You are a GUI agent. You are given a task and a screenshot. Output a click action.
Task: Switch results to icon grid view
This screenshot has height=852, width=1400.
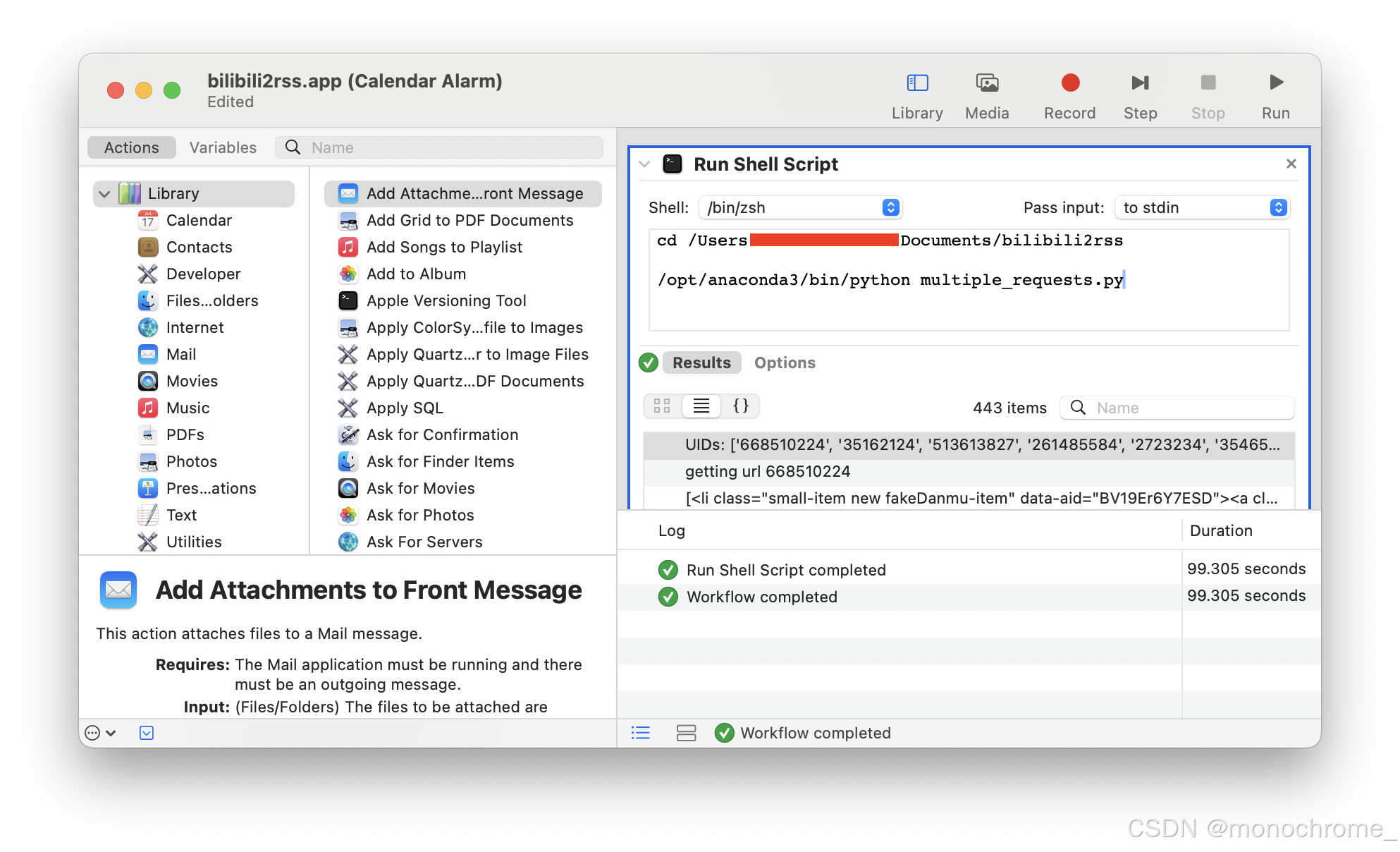click(x=662, y=406)
